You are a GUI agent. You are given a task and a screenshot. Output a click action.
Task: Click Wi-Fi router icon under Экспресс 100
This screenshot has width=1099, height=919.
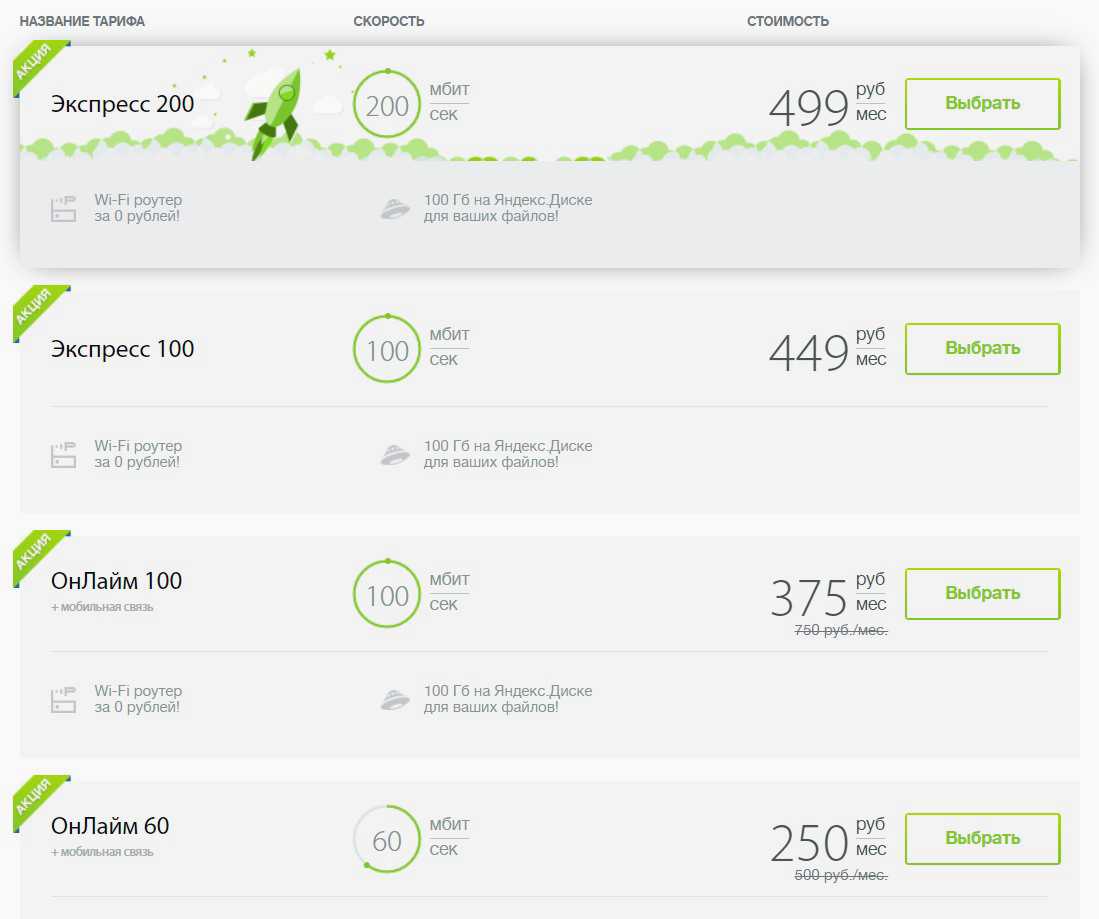63,454
